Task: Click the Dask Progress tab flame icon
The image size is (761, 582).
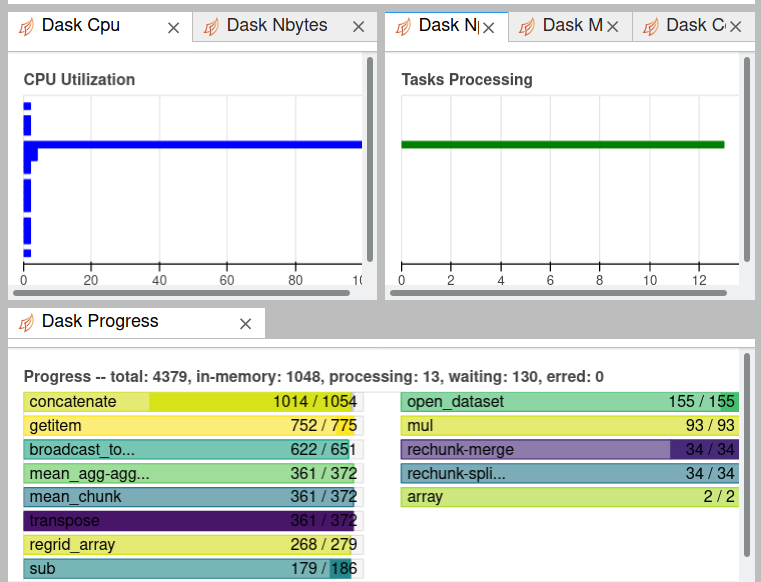Action: [27, 322]
